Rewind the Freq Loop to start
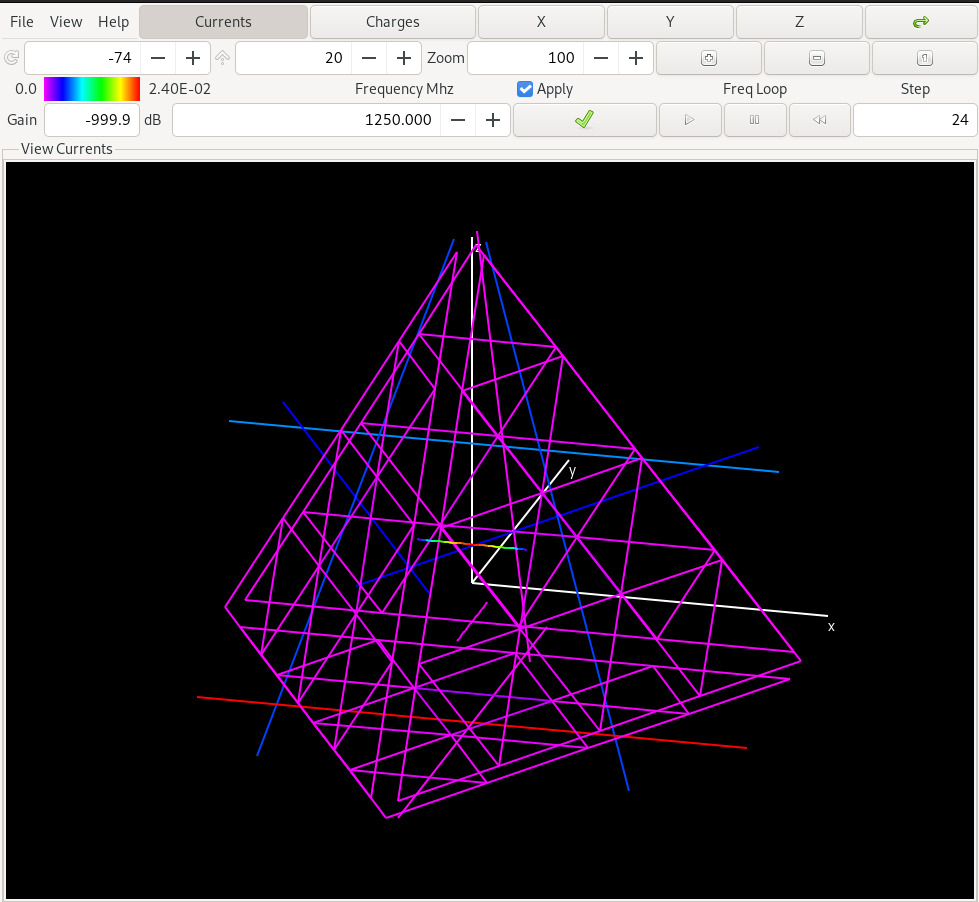Screen dimensions: 979x902 [819, 120]
